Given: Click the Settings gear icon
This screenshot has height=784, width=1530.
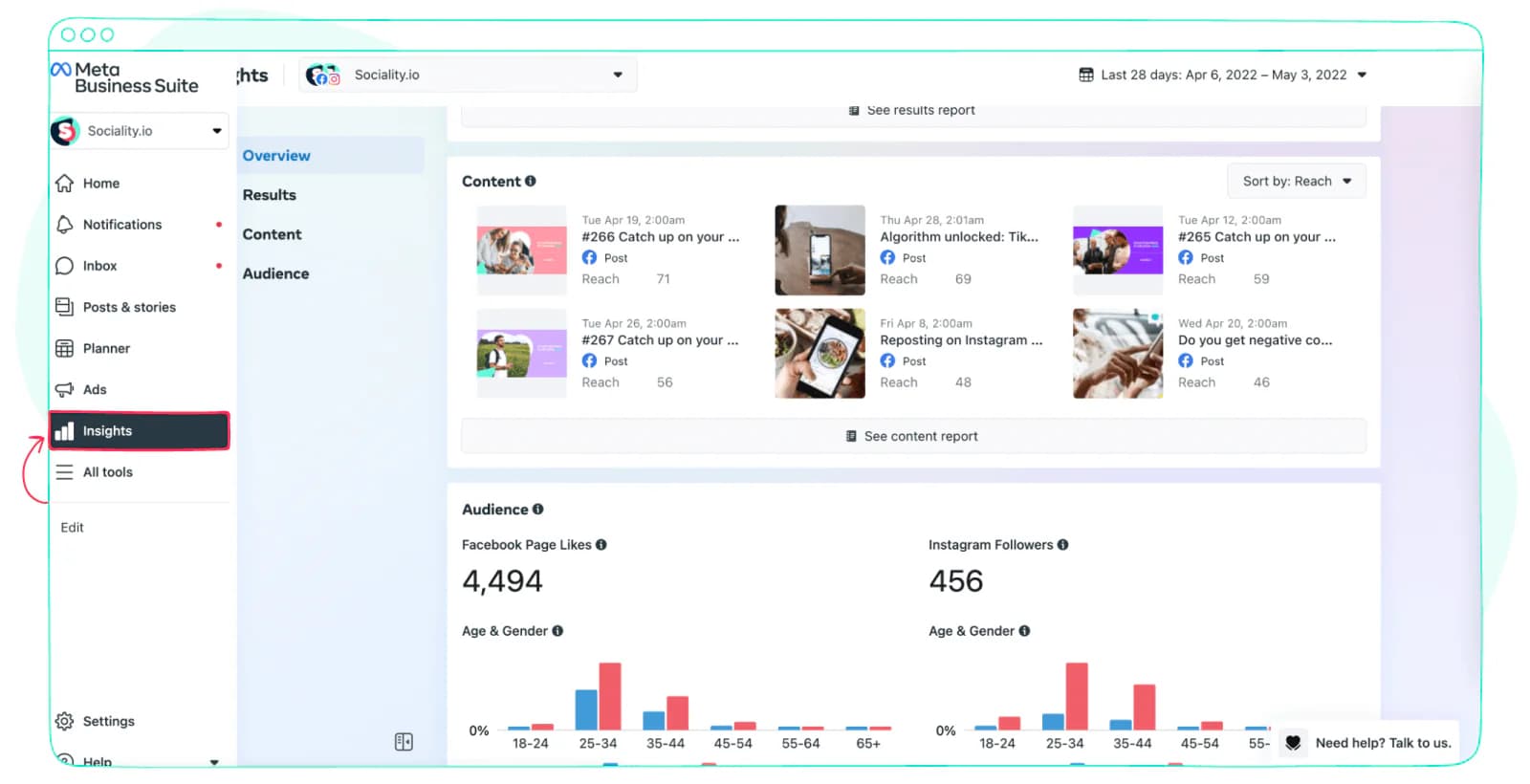Looking at the screenshot, I should (x=64, y=721).
